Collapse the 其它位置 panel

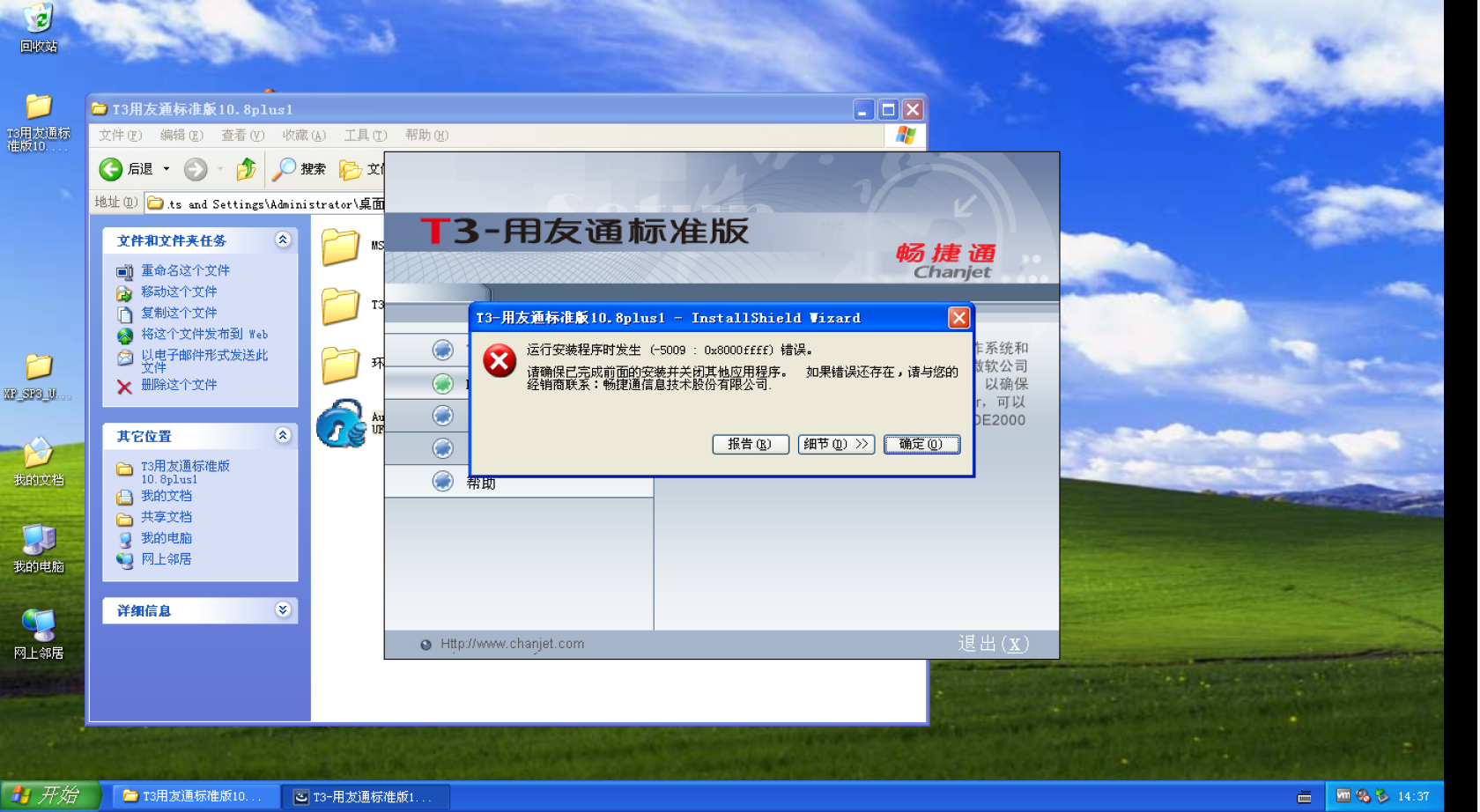click(283, 435)
